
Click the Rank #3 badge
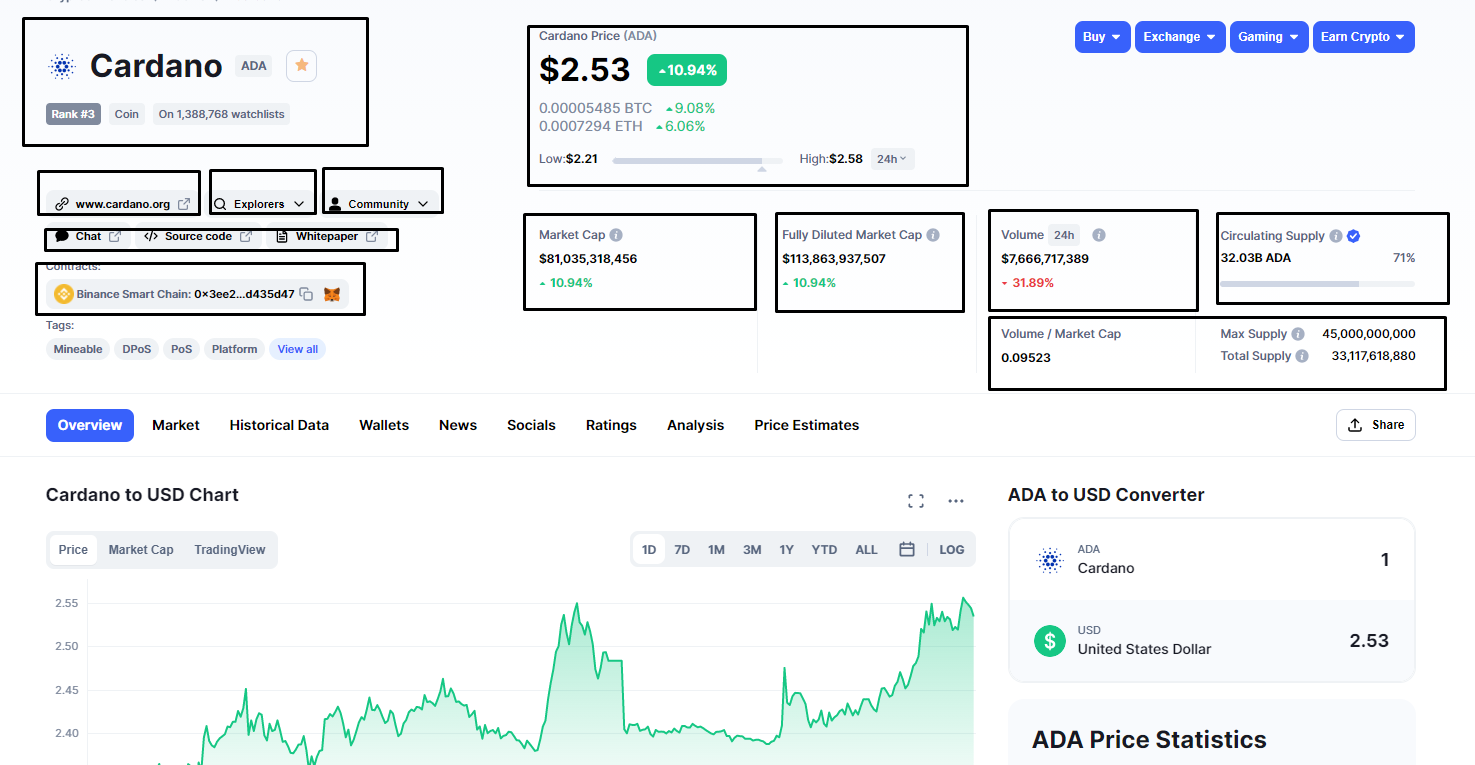(x=73, y=114)
